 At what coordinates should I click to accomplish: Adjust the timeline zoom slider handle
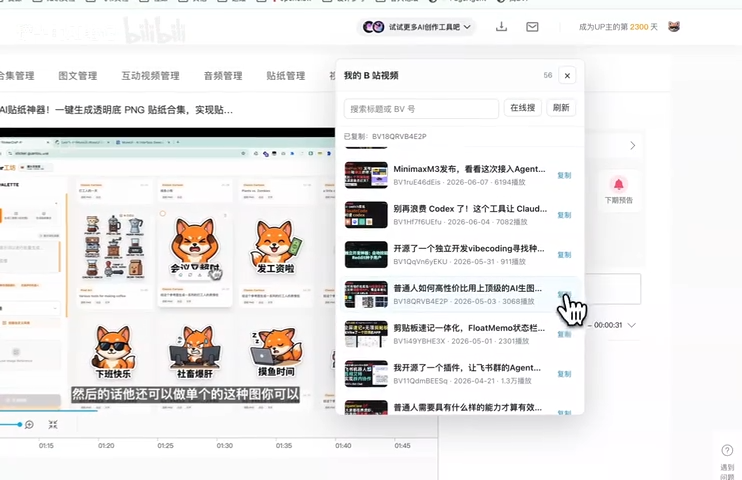(x=19, y=425)
